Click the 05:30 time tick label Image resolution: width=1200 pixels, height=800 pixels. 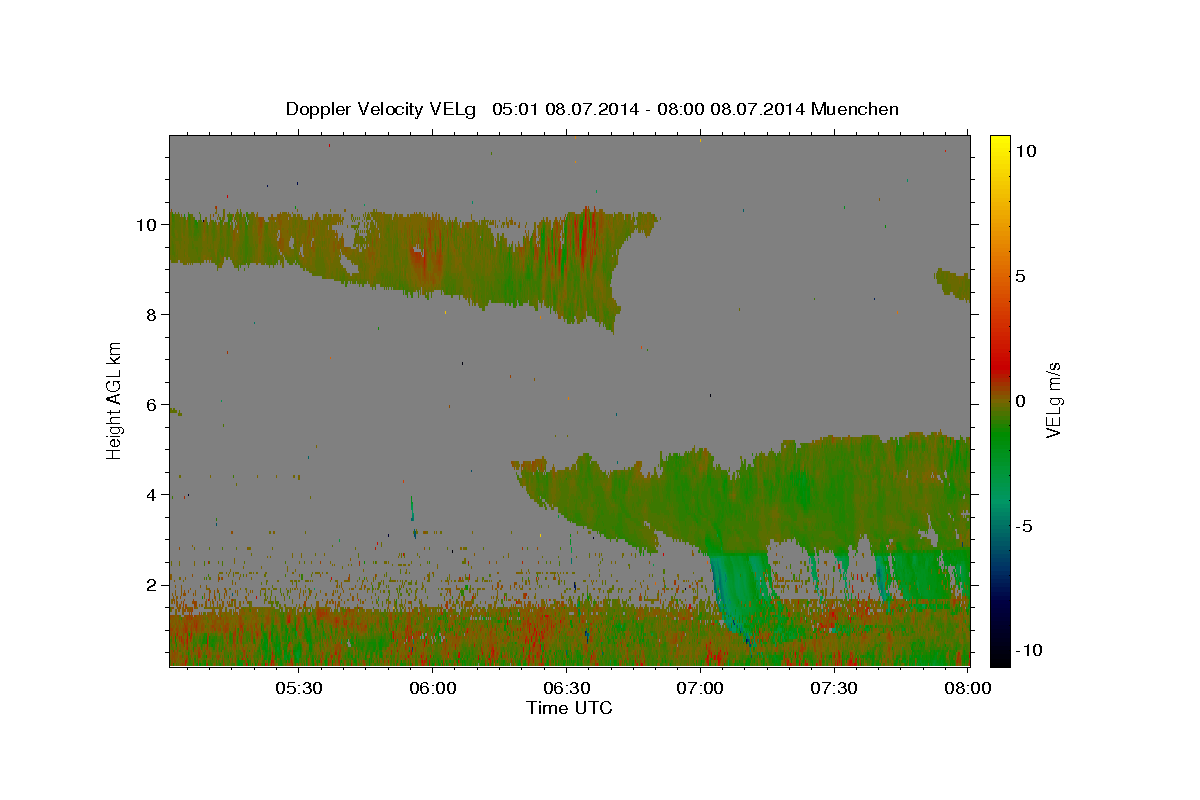(298, 688)
